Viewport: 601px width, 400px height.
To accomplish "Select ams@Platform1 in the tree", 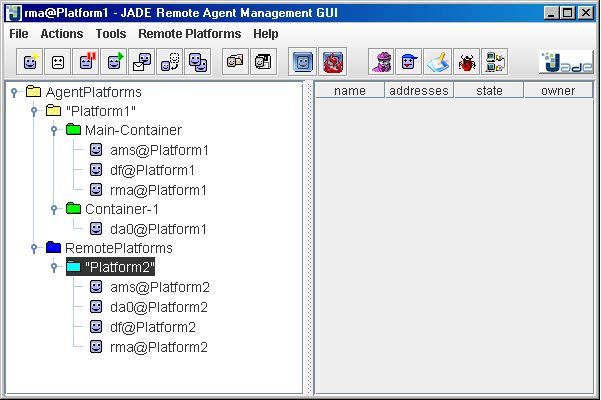I will [x=159, y=150].
